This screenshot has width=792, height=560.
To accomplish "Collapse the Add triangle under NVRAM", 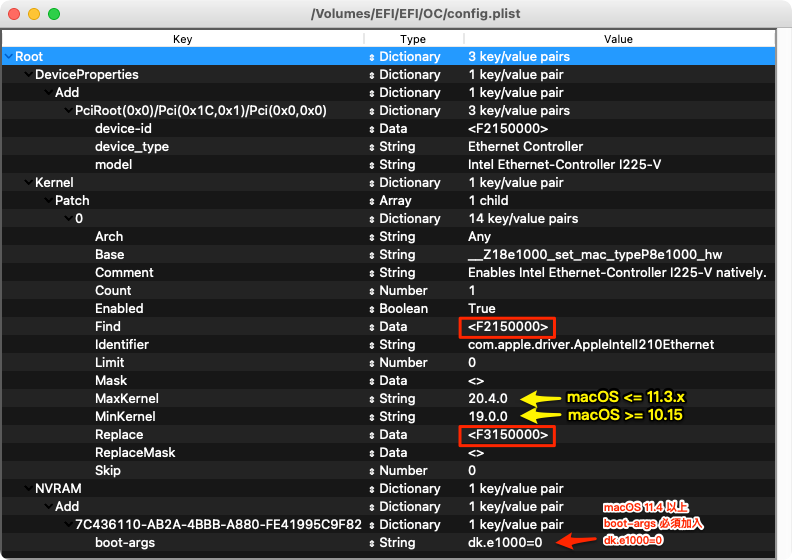I will (48, 506).
